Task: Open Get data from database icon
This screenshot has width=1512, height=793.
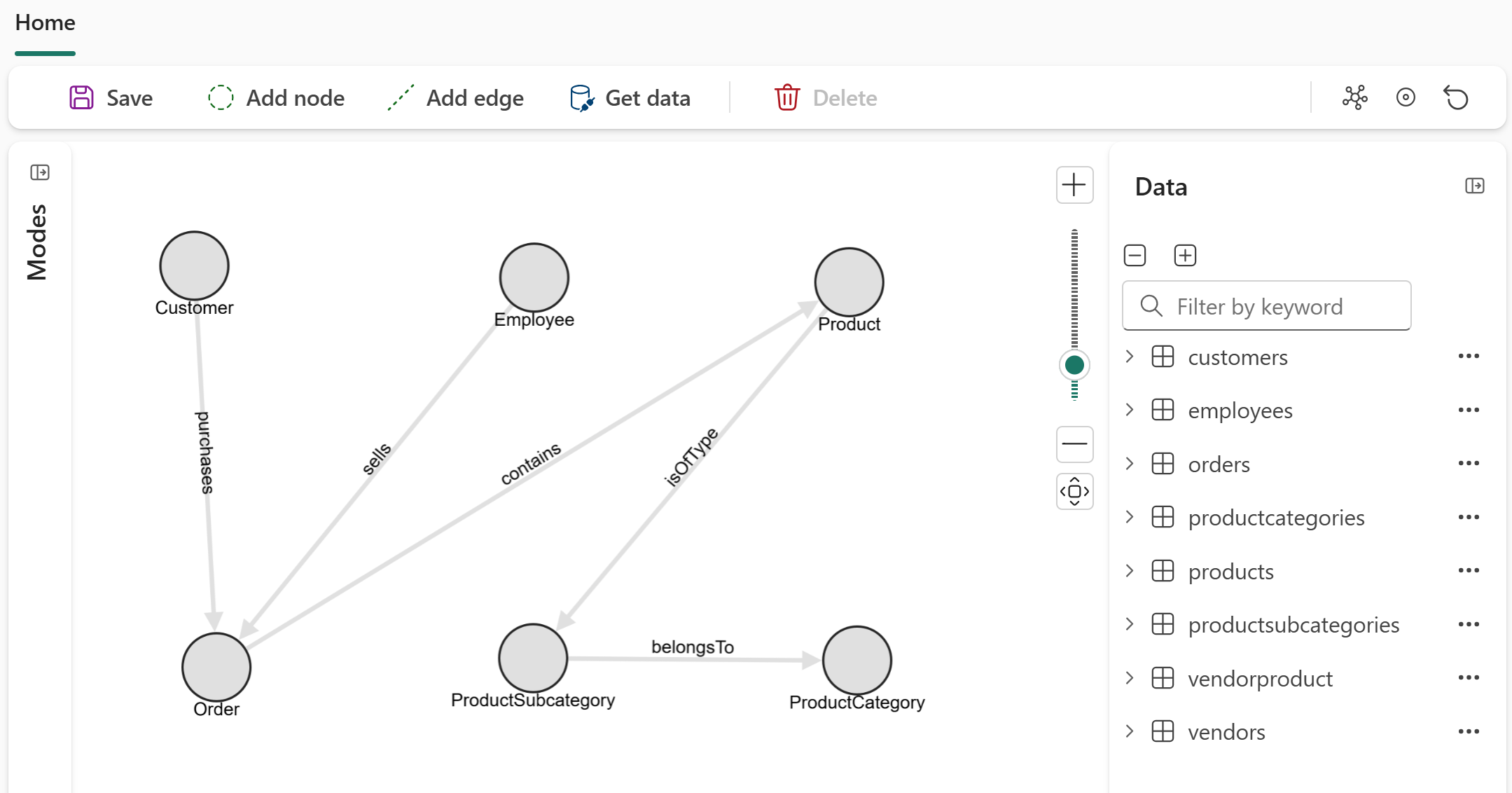Action: [581, 97]
